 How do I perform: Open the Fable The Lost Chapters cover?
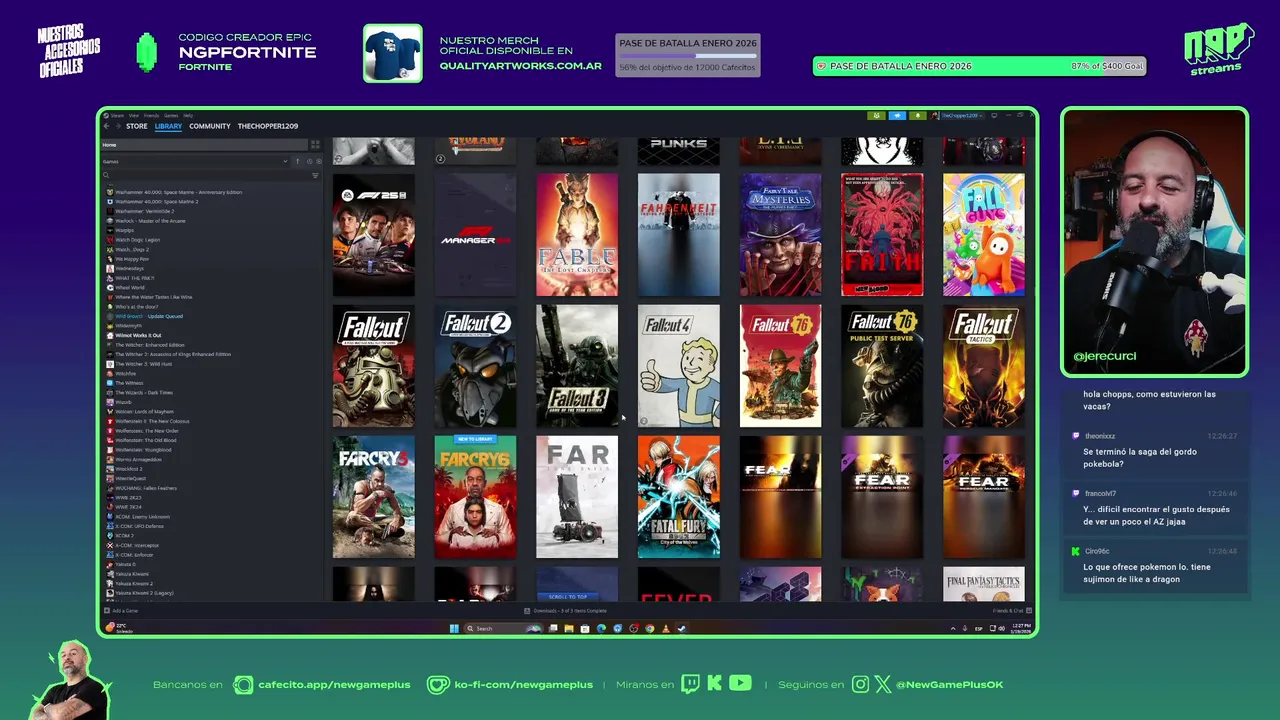point(577,235)
